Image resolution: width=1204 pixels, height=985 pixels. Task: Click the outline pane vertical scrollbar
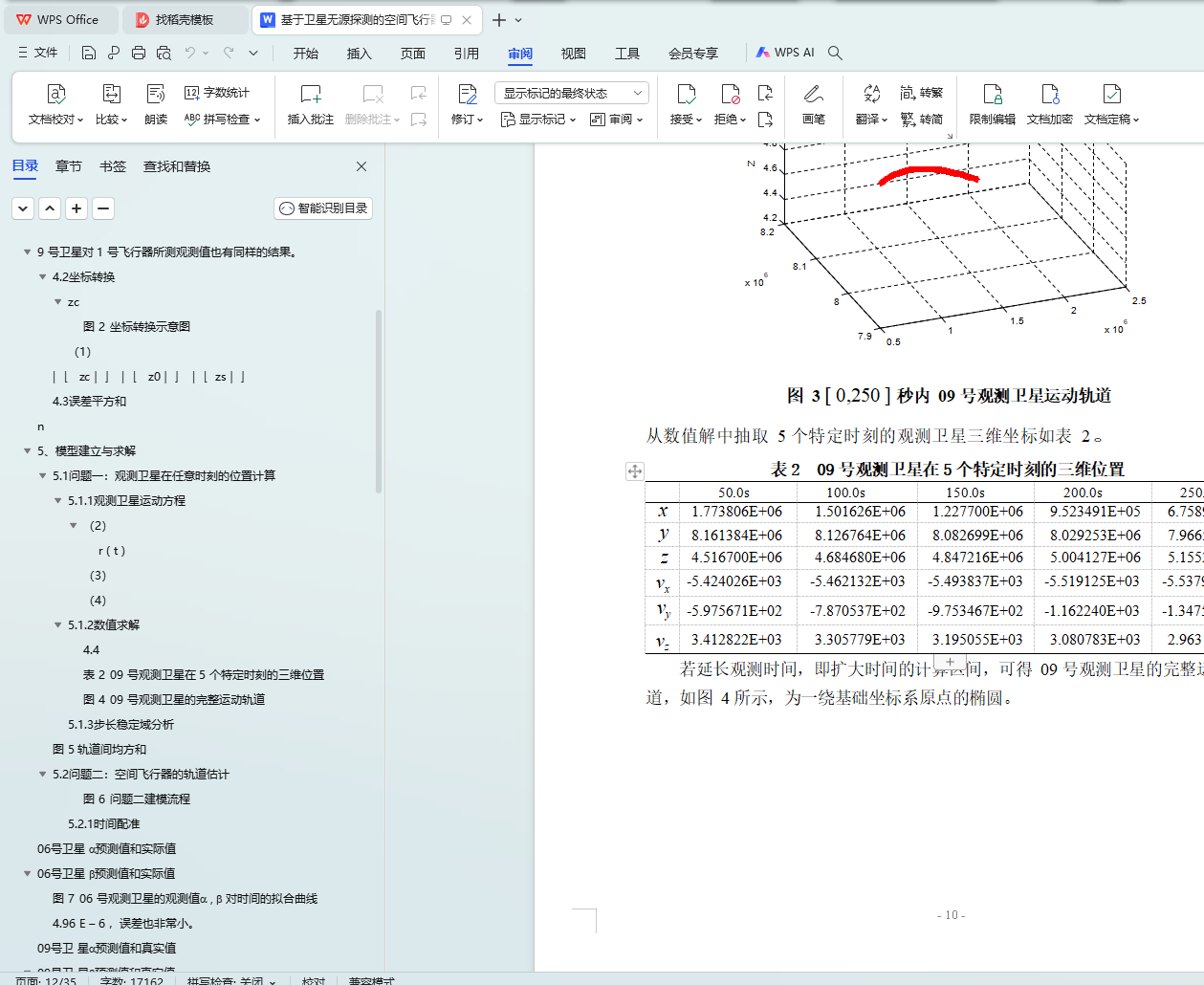point(379,402)
